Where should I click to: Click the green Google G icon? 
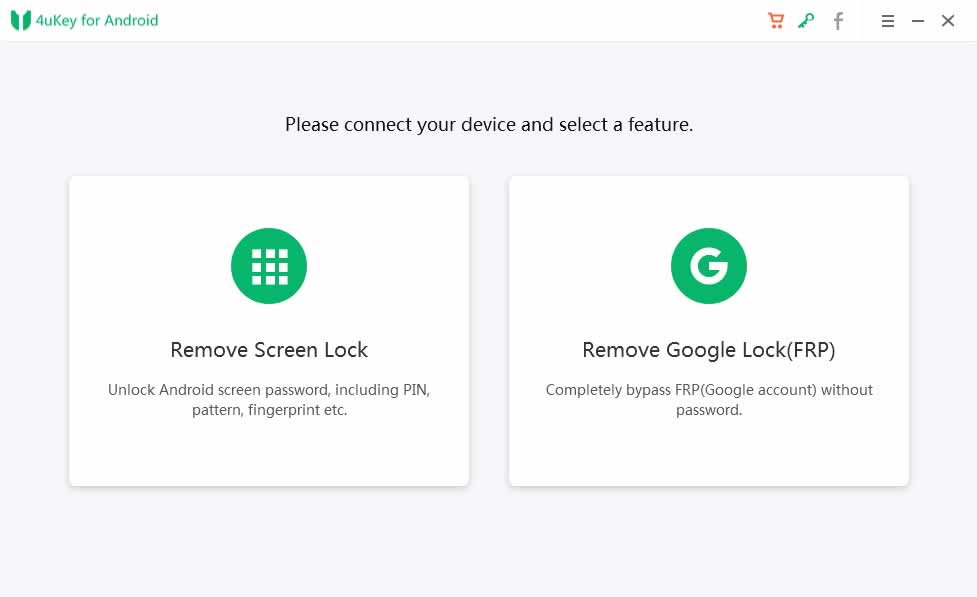coord(709,266)
